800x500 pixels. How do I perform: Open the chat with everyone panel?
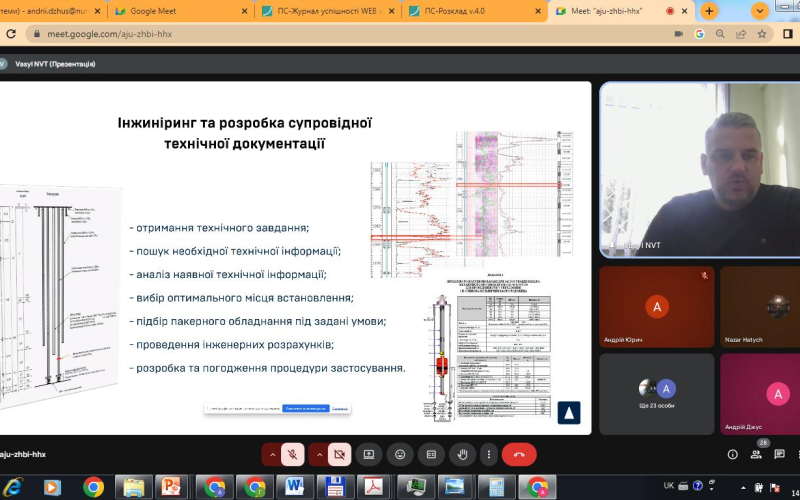(780, 454)
